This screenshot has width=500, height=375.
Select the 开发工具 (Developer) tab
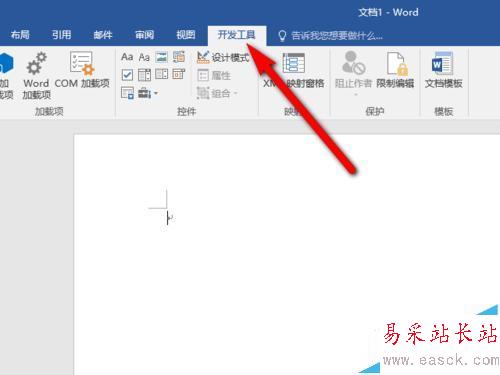237,35
